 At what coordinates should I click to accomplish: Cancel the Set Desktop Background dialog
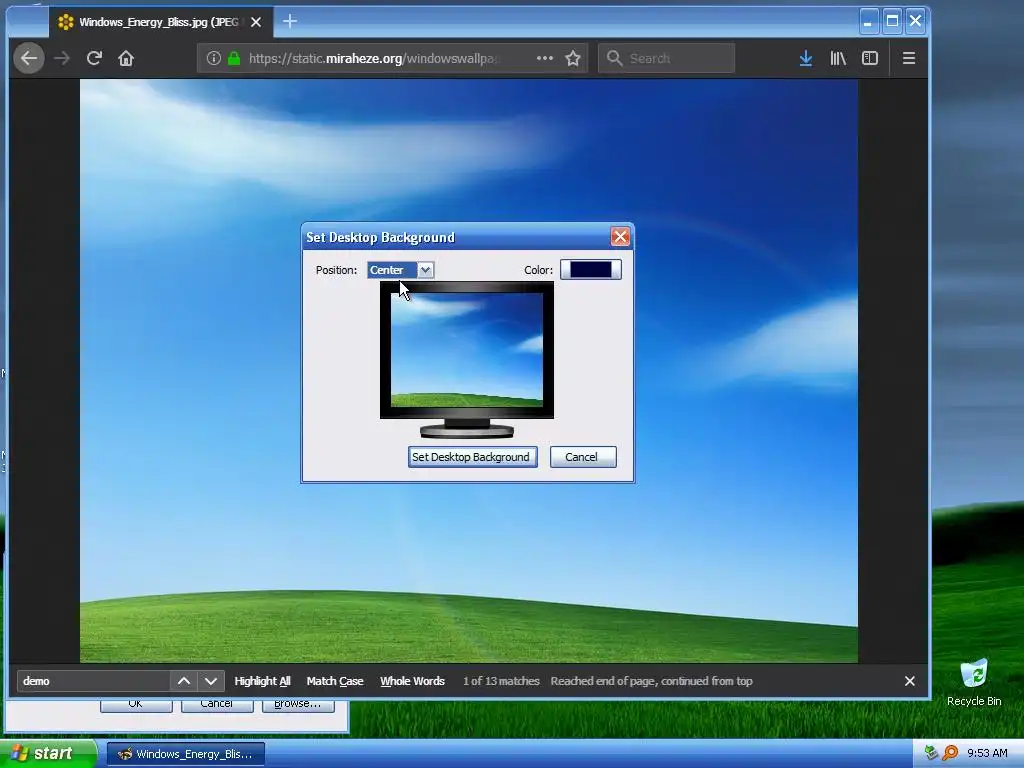pos(583,457)
